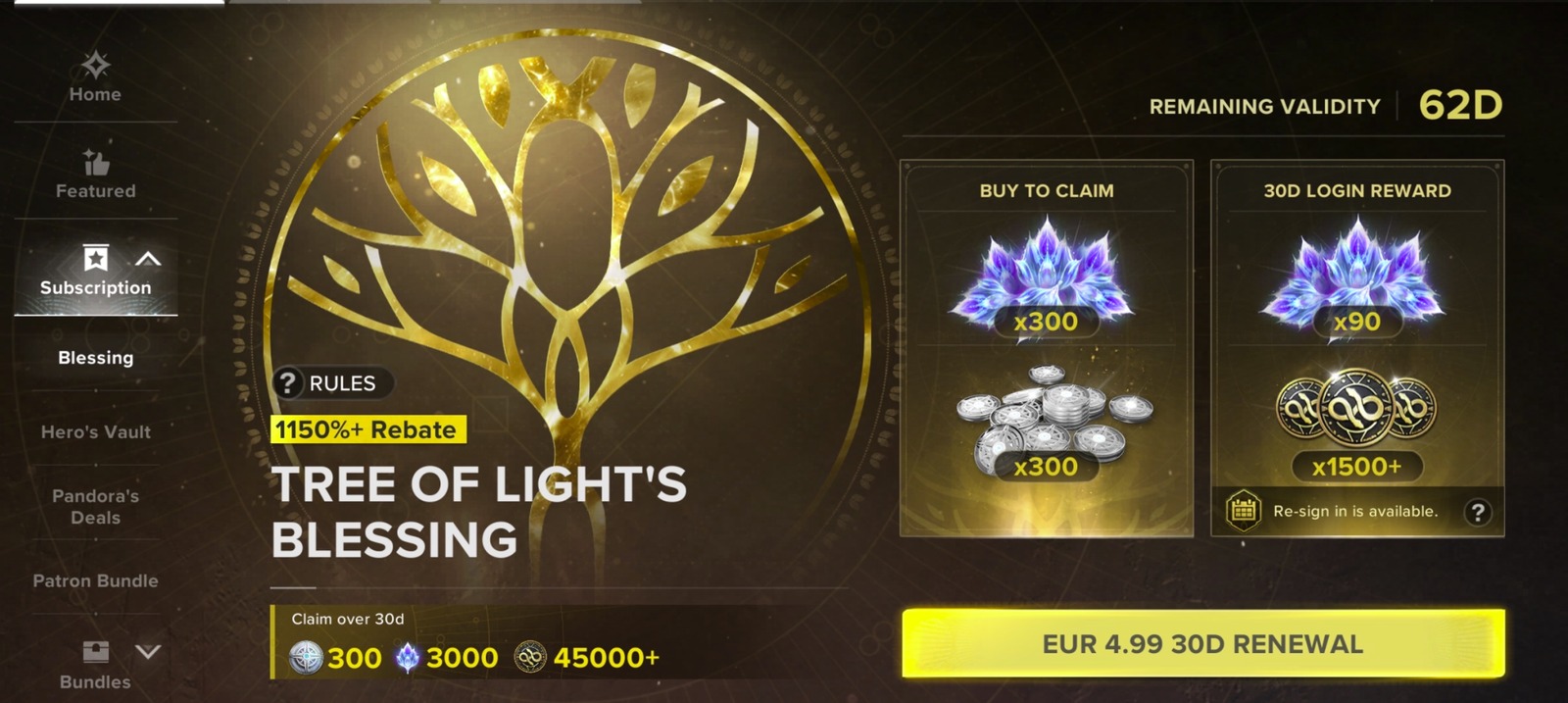Go to Pandora's Deals
The image size is (1568, 703).
[96, 506]
